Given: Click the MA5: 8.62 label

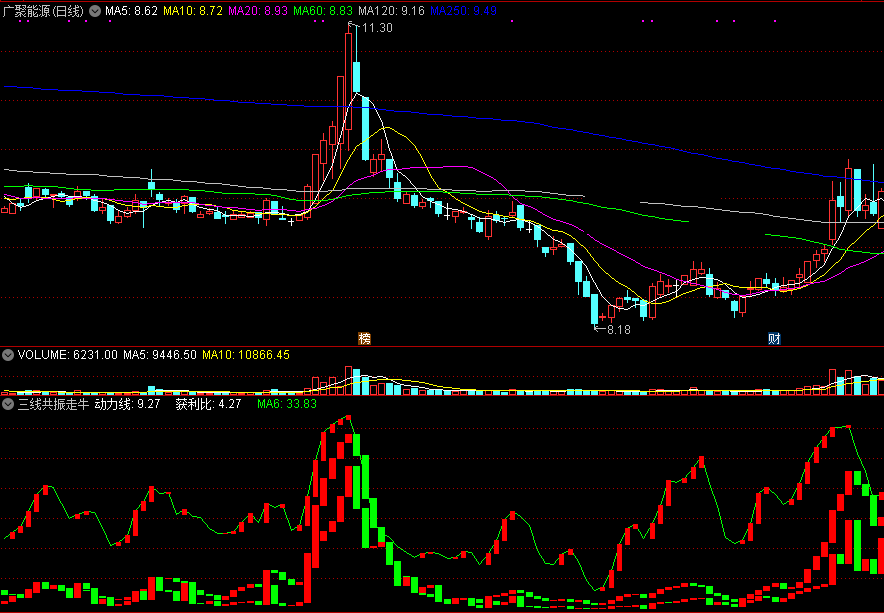Looking at the screenshot, I should pyautogui.click(x=131, y=11).
